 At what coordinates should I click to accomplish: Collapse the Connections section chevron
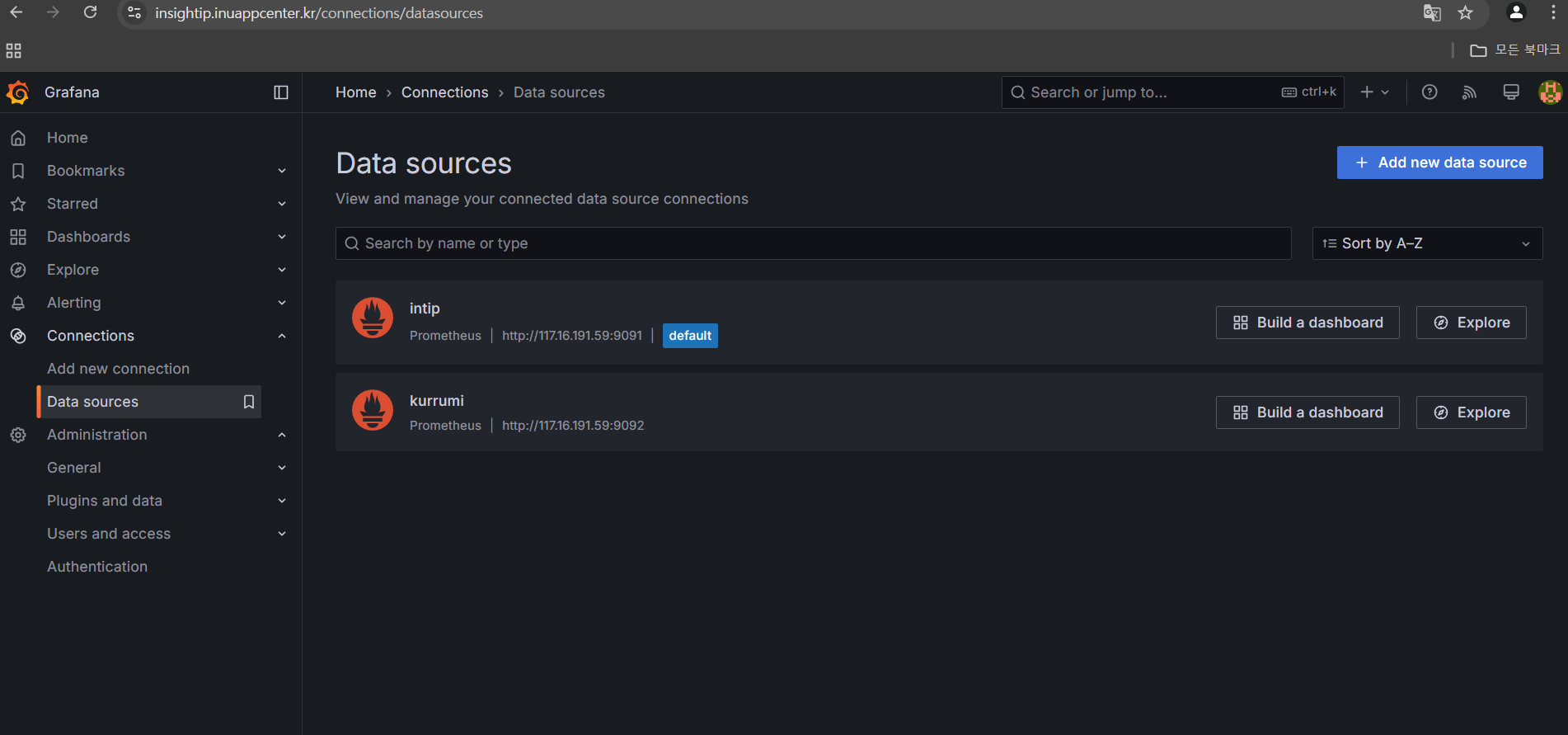click(x=282, y=336)
